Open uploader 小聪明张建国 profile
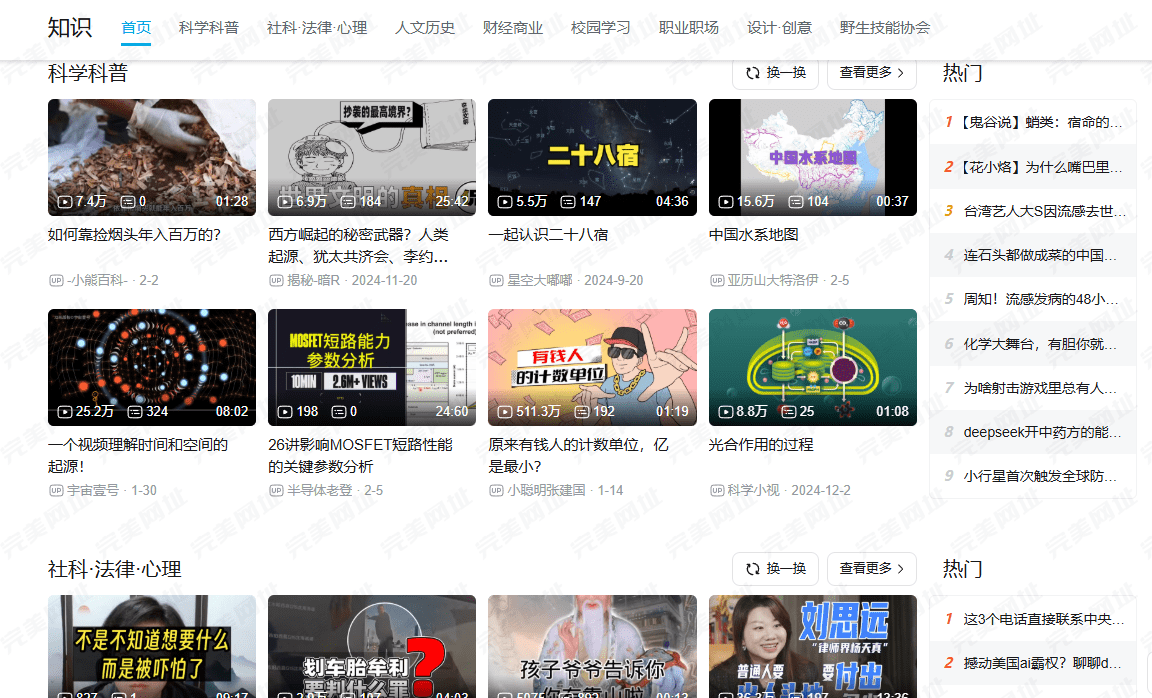The width and height of the screenshot is (1152, 698). click(x=546, y=491)
